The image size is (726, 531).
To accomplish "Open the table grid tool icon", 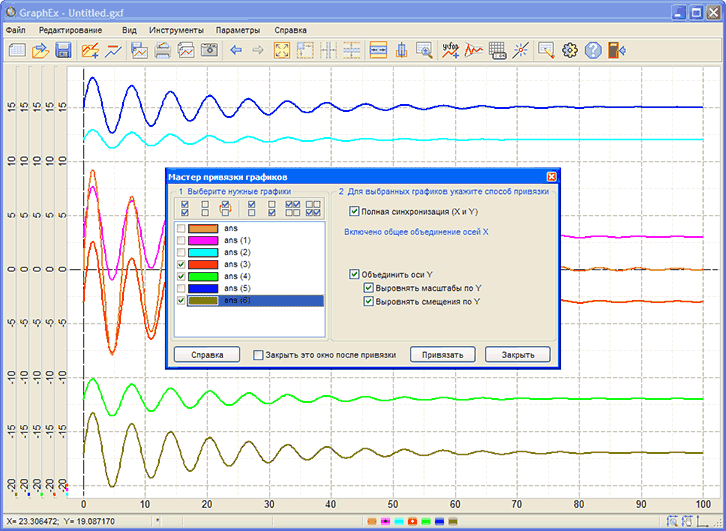I will [x=497, y=50].
